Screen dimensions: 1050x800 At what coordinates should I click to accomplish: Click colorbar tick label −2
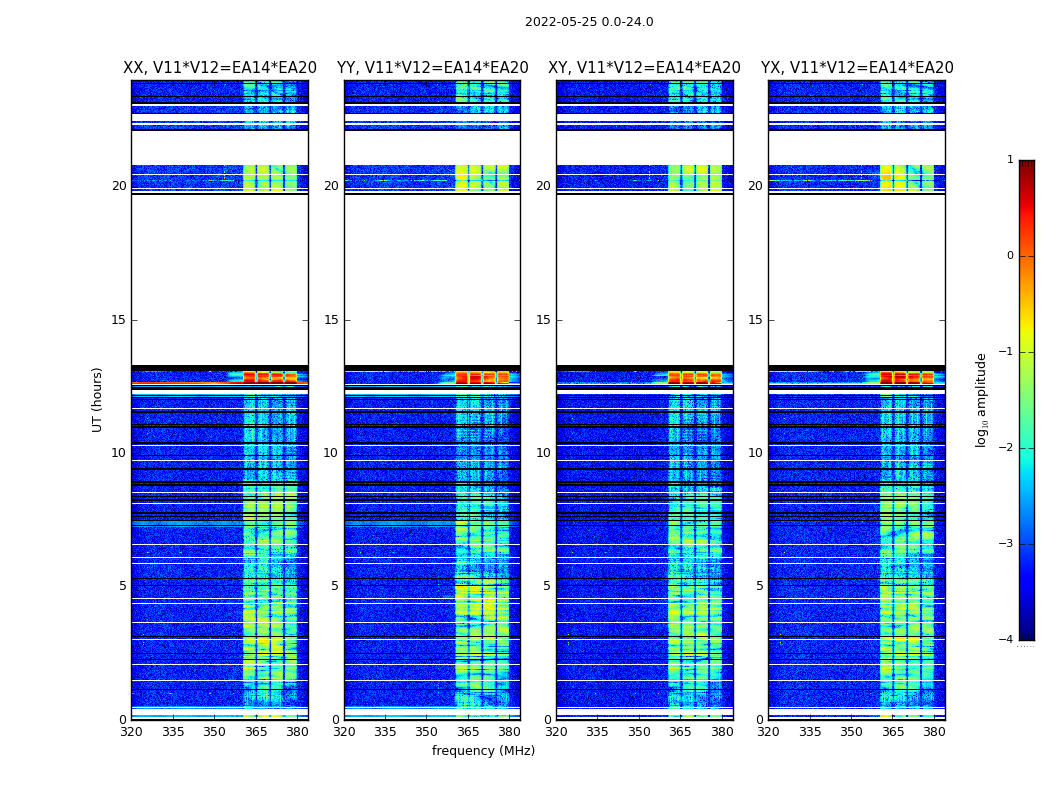1008,448
